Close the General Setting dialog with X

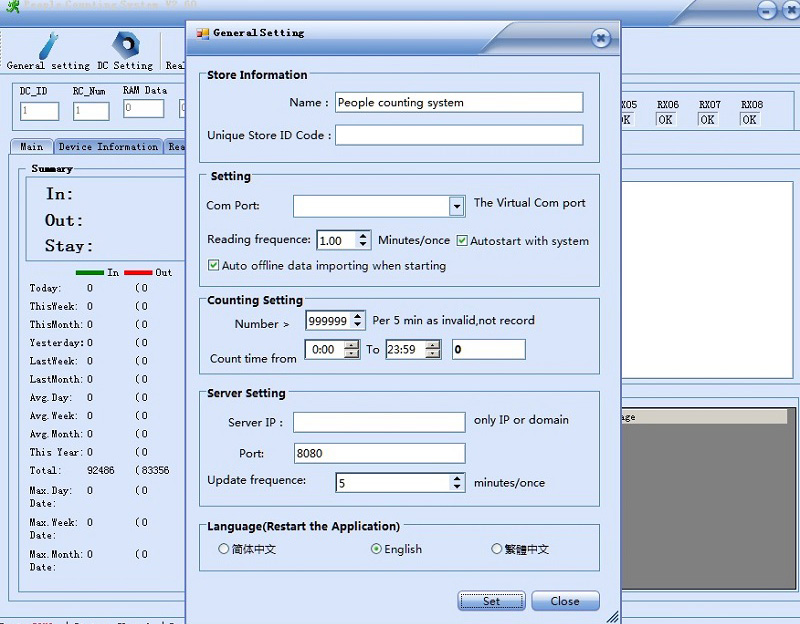[601, 38]
